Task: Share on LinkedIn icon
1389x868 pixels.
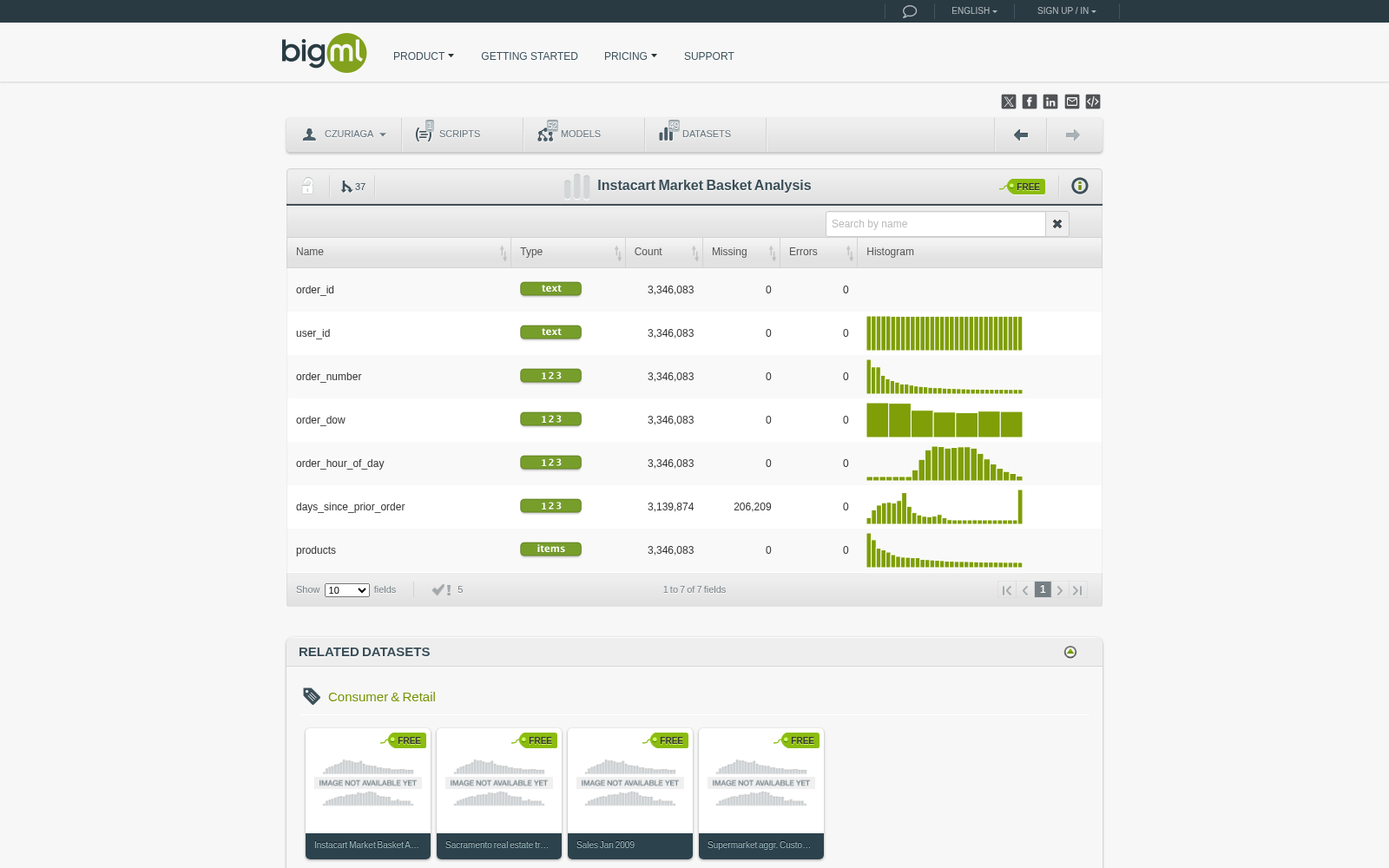Action: point(1050,102)
